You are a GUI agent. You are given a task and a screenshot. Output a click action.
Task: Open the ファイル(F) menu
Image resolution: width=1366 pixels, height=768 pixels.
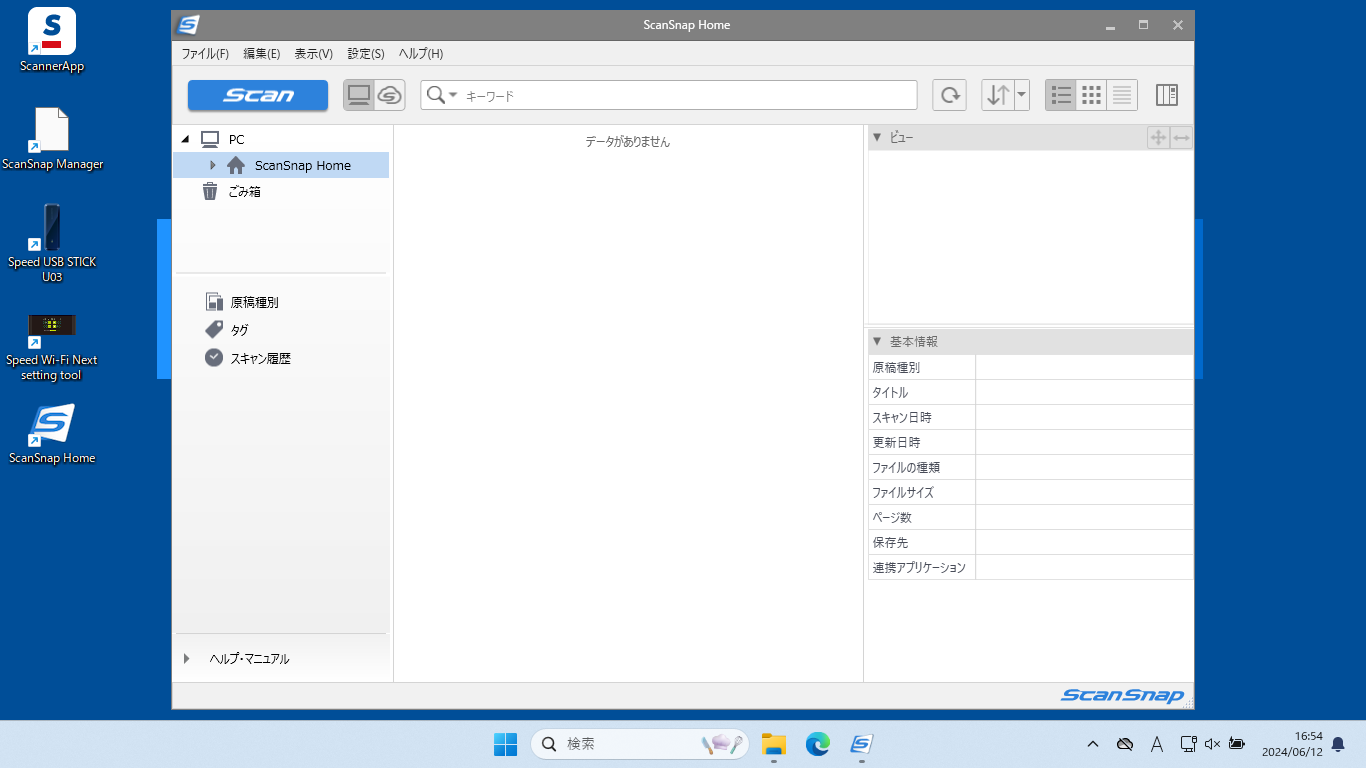click(205, 53)
